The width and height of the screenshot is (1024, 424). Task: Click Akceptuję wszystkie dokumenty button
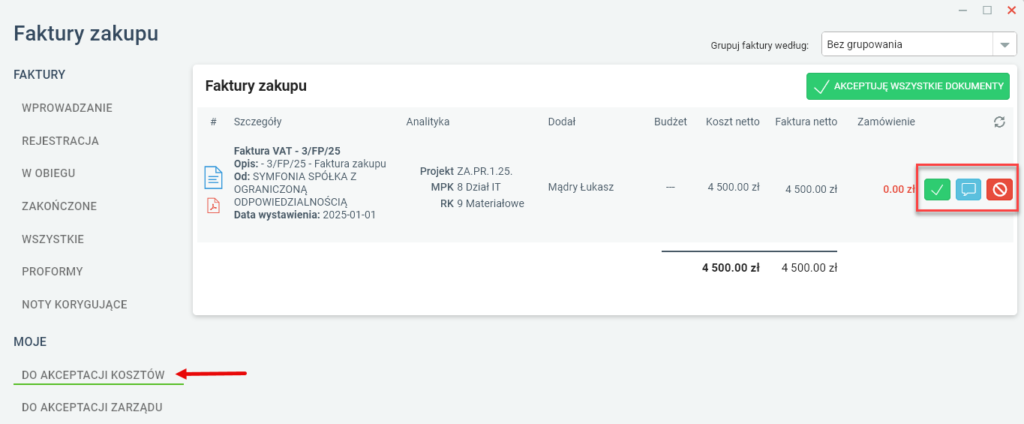(908, 86)
